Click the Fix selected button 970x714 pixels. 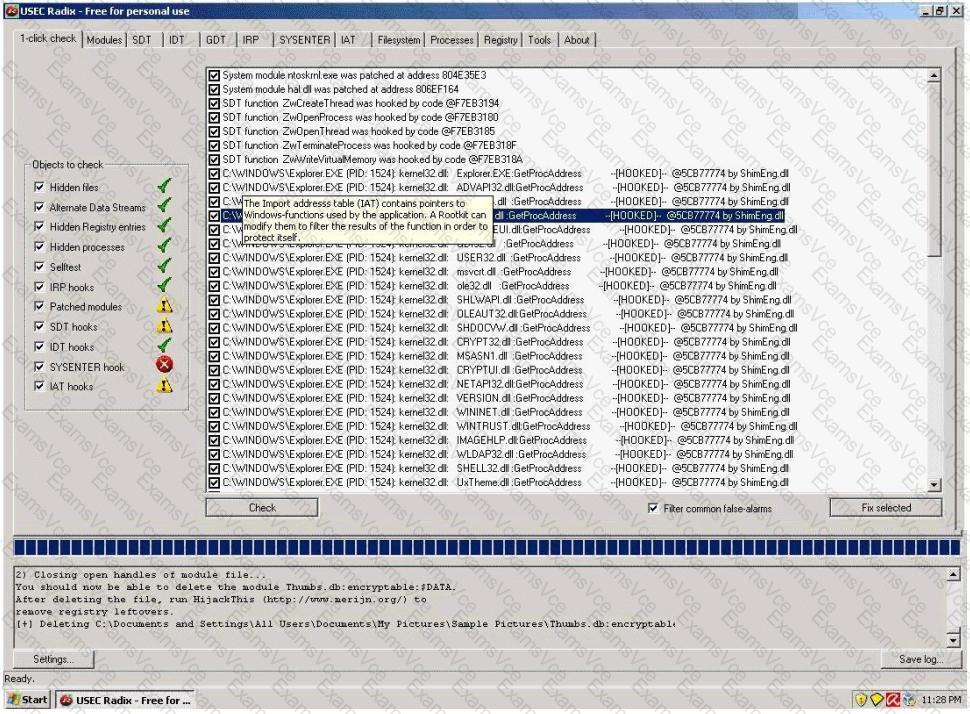886,508
